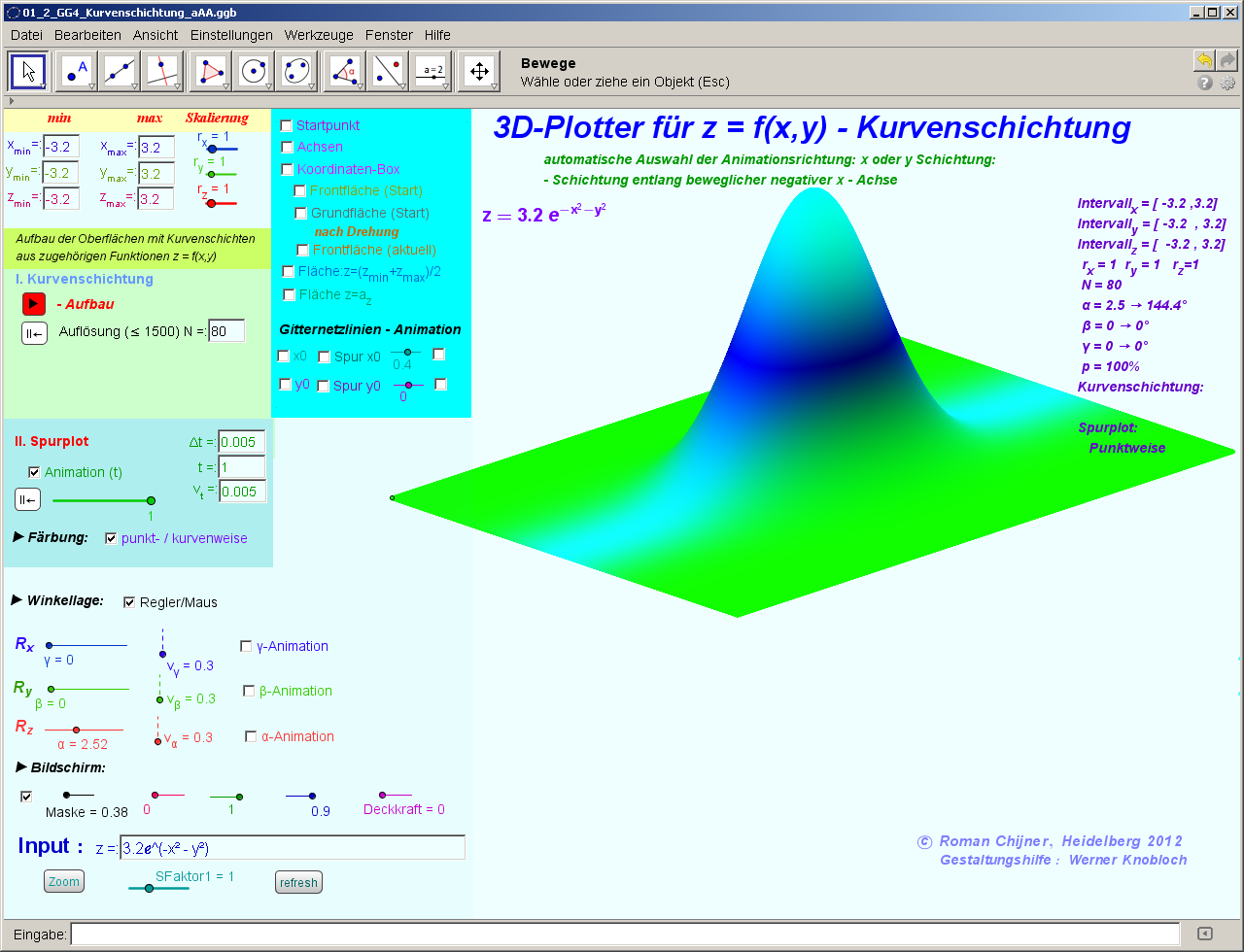This screenshot has height=952, width=1244.
Task: Enable the Achsen checkbox
Action: [287, 147]
